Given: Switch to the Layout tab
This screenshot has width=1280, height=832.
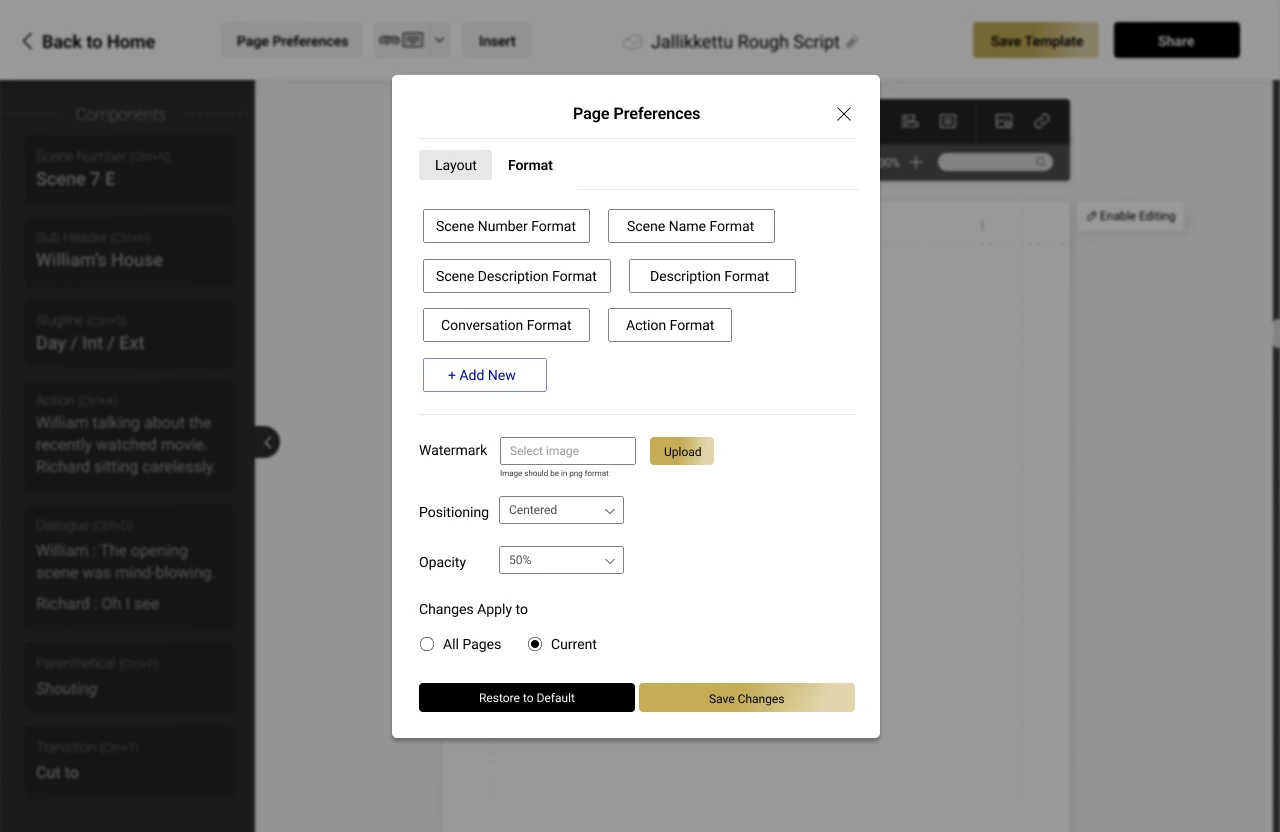Looking at the screenshot, I should pyautogui.click(x=455, y=165).
